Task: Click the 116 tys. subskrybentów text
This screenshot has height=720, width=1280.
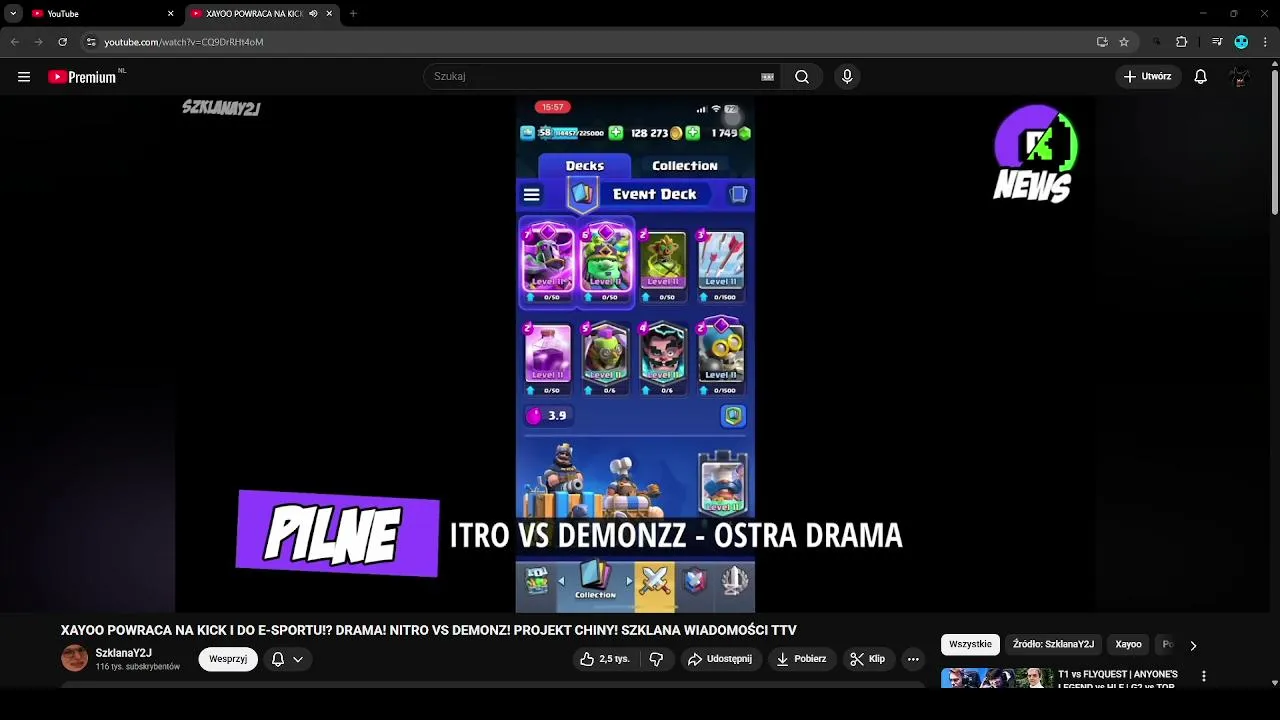Action: point(138,667)
